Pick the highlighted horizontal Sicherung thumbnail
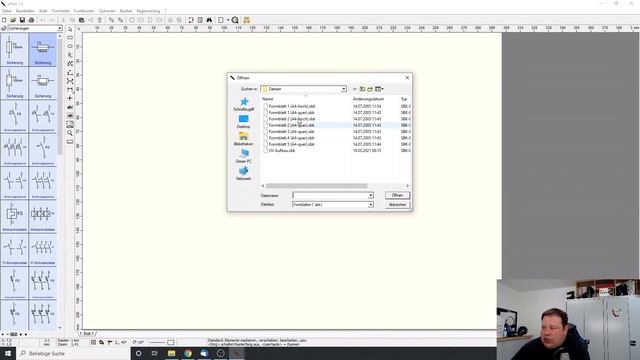 click(x=43, y=49)
